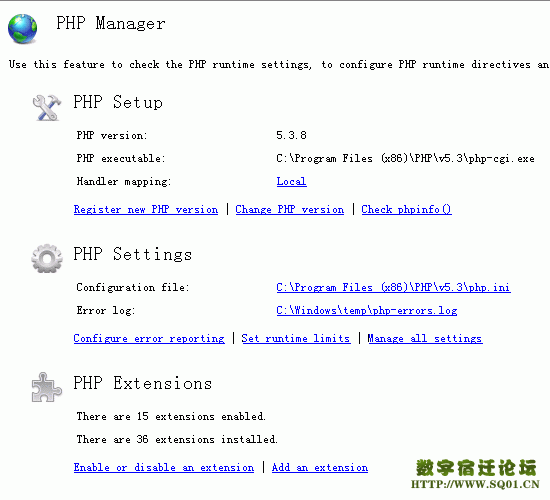Open the Local handler mapping link
550x500 pixels.
[291, 181]
